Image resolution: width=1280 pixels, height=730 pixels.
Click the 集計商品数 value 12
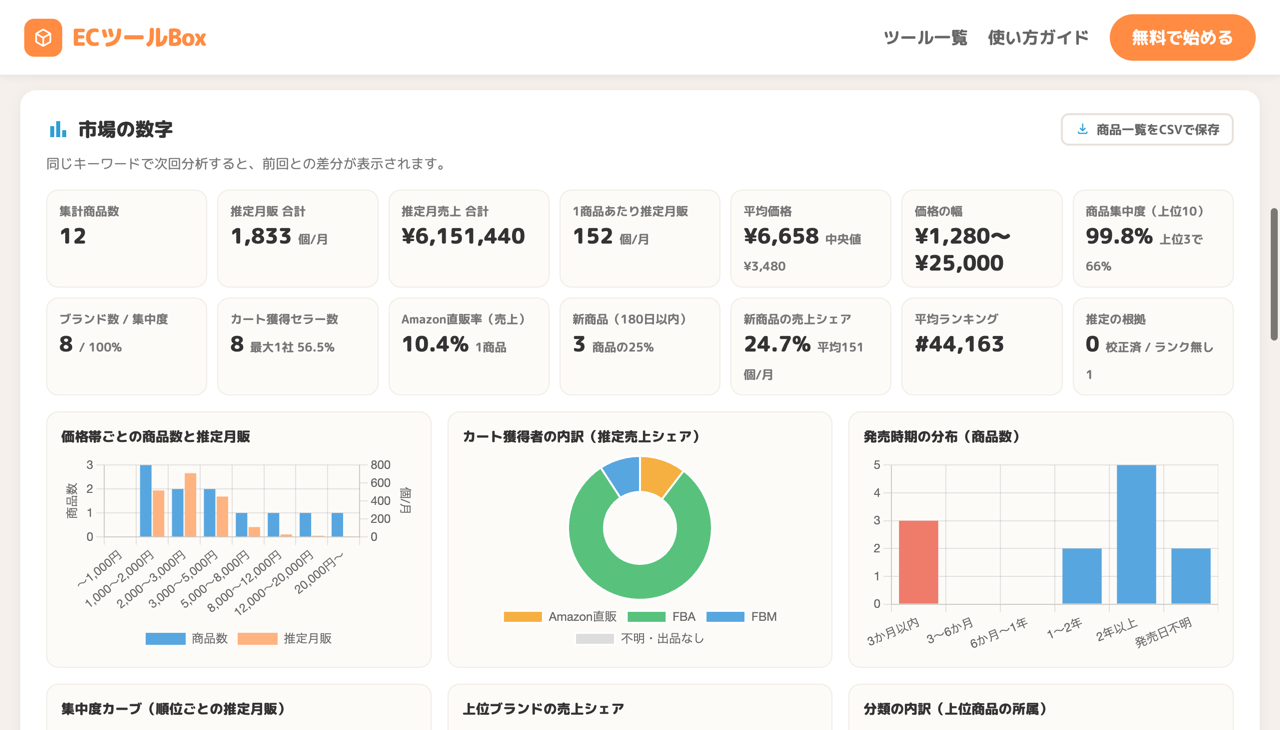point(73,236)
